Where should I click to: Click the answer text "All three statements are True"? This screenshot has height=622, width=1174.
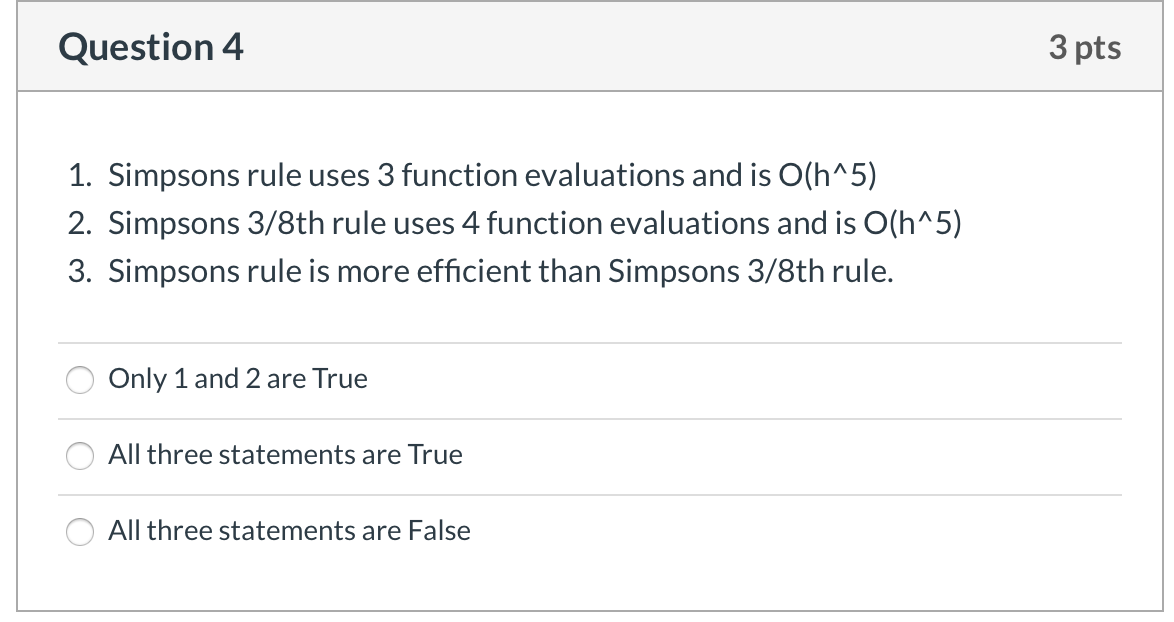pyautogui.click(x=284, y=455)
